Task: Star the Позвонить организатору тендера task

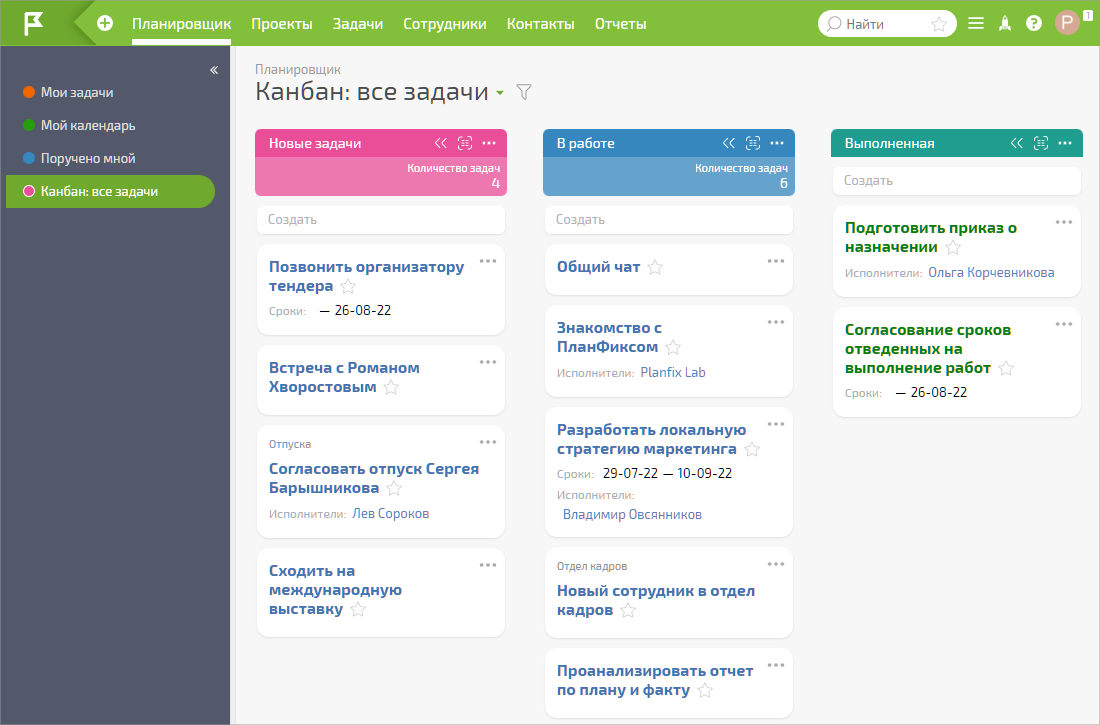Action: click(348, 286)
